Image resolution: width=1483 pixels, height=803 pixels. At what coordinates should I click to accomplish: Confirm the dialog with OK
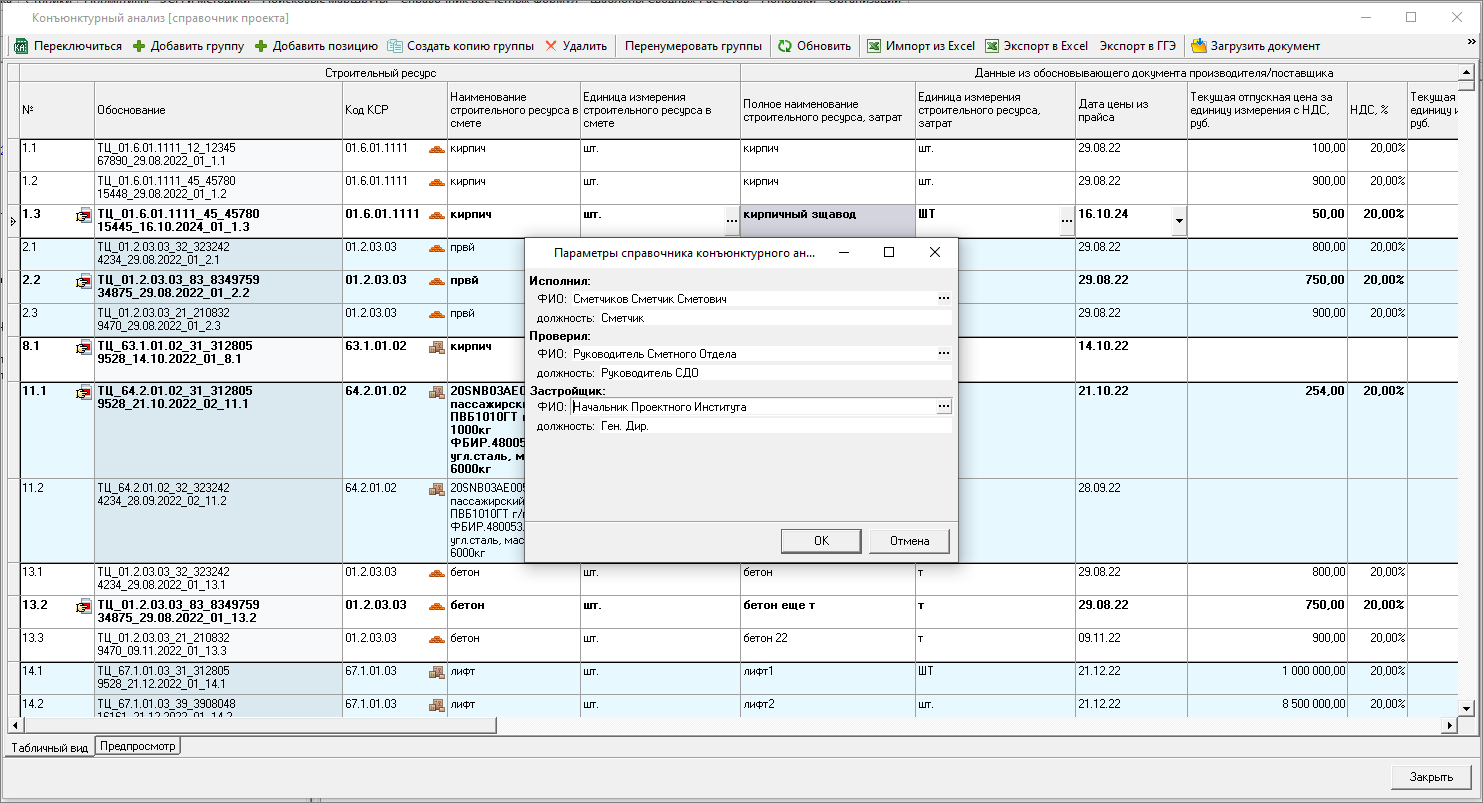point(821,541)
